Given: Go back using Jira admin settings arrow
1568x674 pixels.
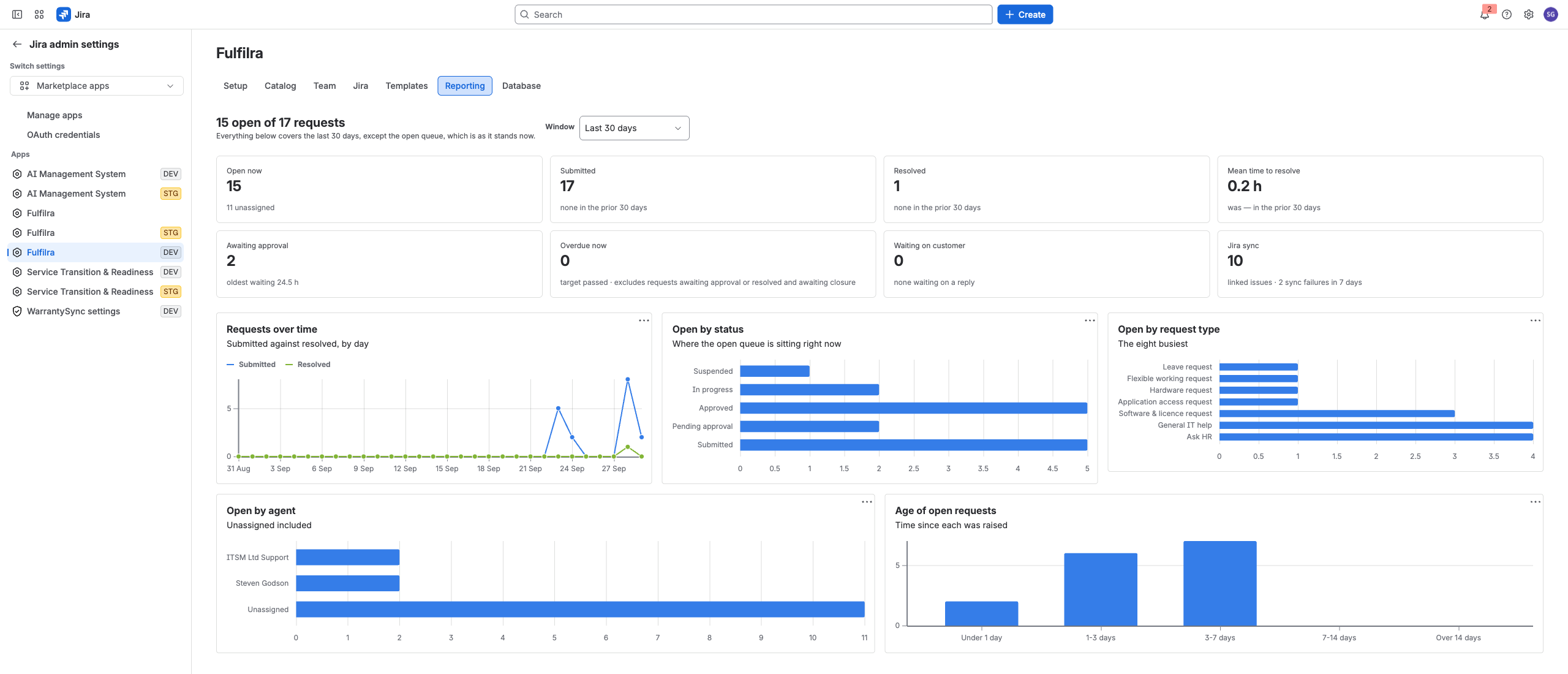Looking at the screenshot, I should 17,44.
